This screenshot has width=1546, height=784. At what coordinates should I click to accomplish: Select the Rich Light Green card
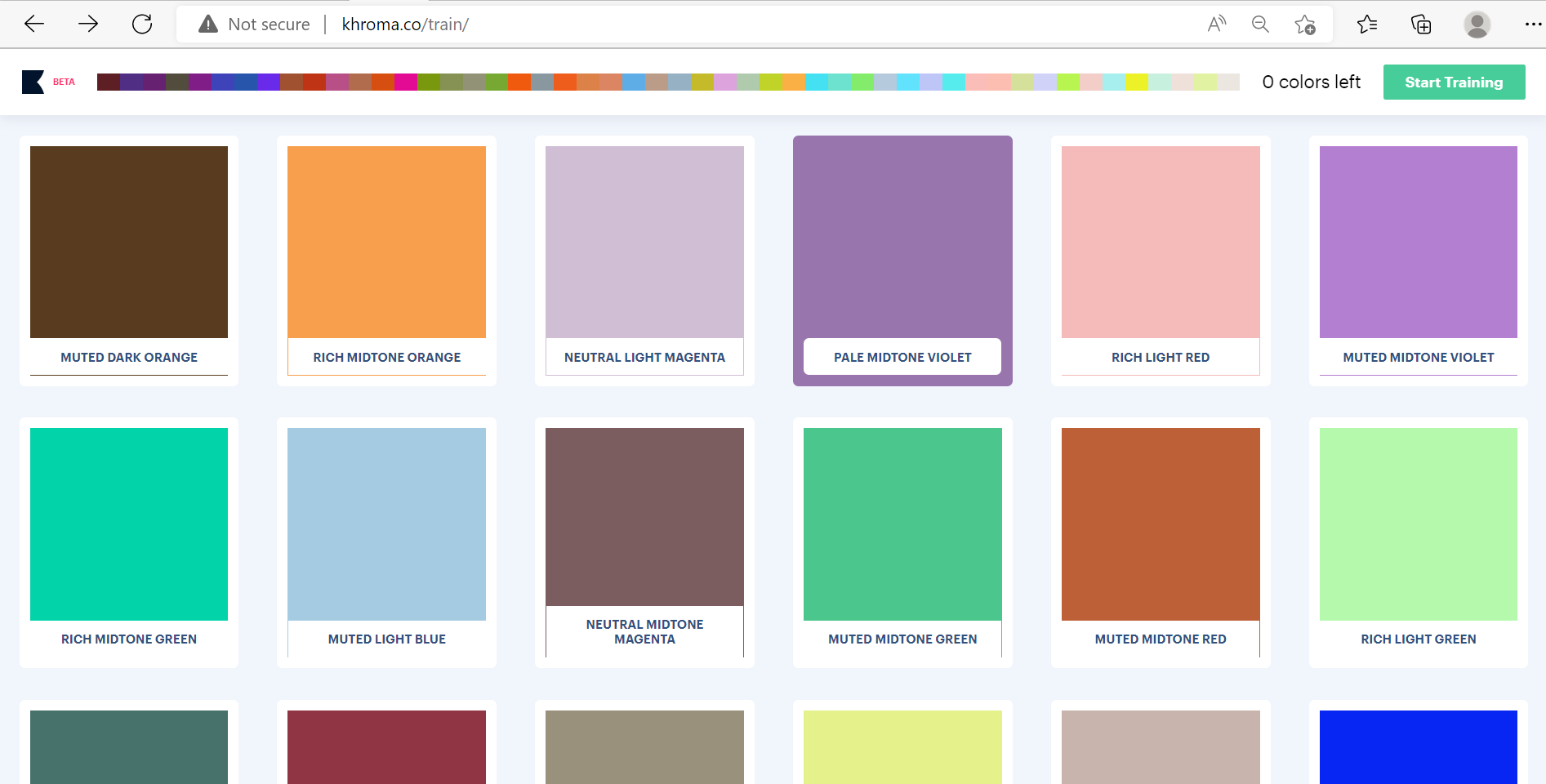coord(1418,524)
